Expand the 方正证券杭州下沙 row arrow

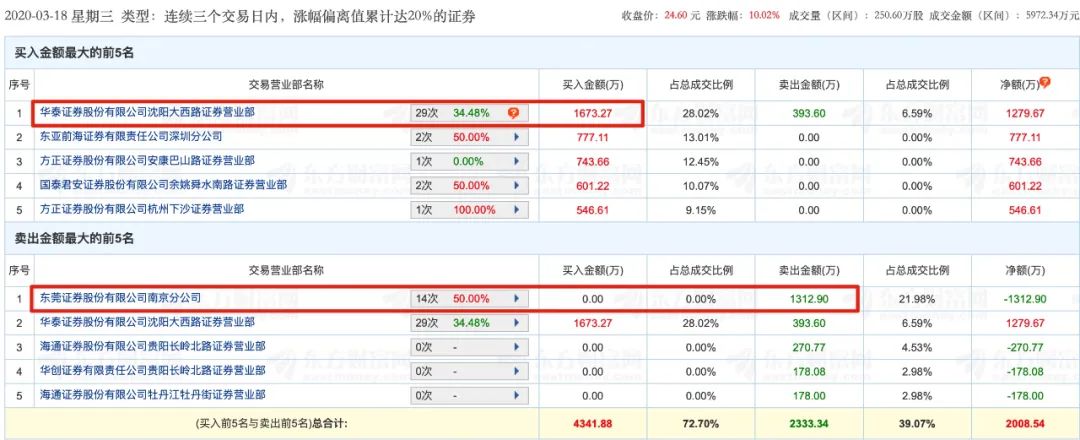pos(516,209)
